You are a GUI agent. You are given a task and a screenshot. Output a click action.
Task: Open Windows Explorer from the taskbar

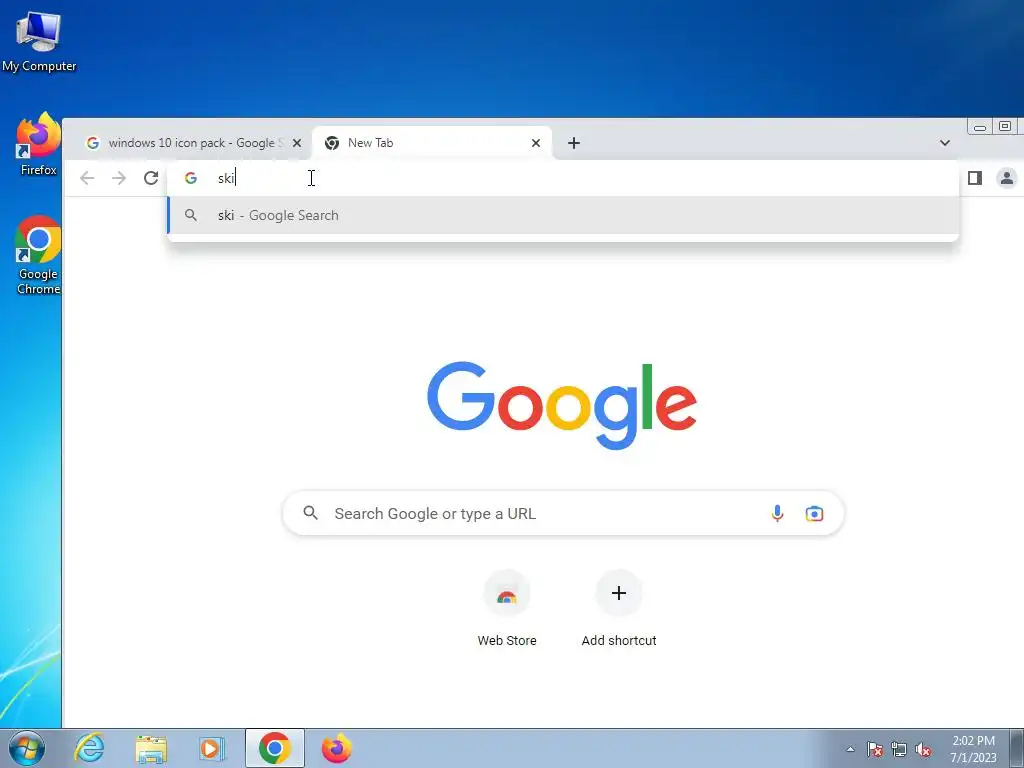click(151, 749)
